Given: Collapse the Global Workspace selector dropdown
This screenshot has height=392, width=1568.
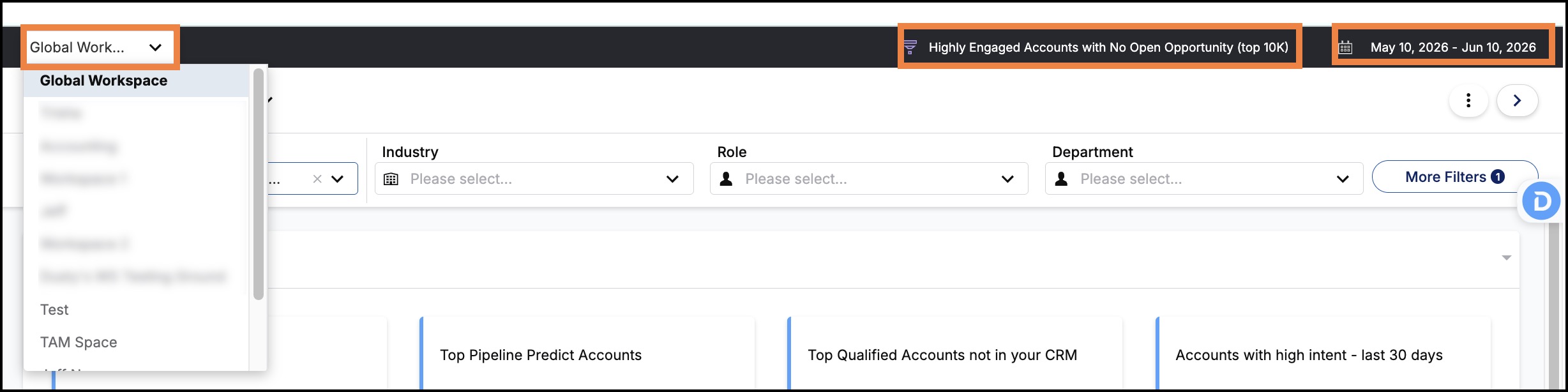Looking at the screenshot, I should pos(100,48).
